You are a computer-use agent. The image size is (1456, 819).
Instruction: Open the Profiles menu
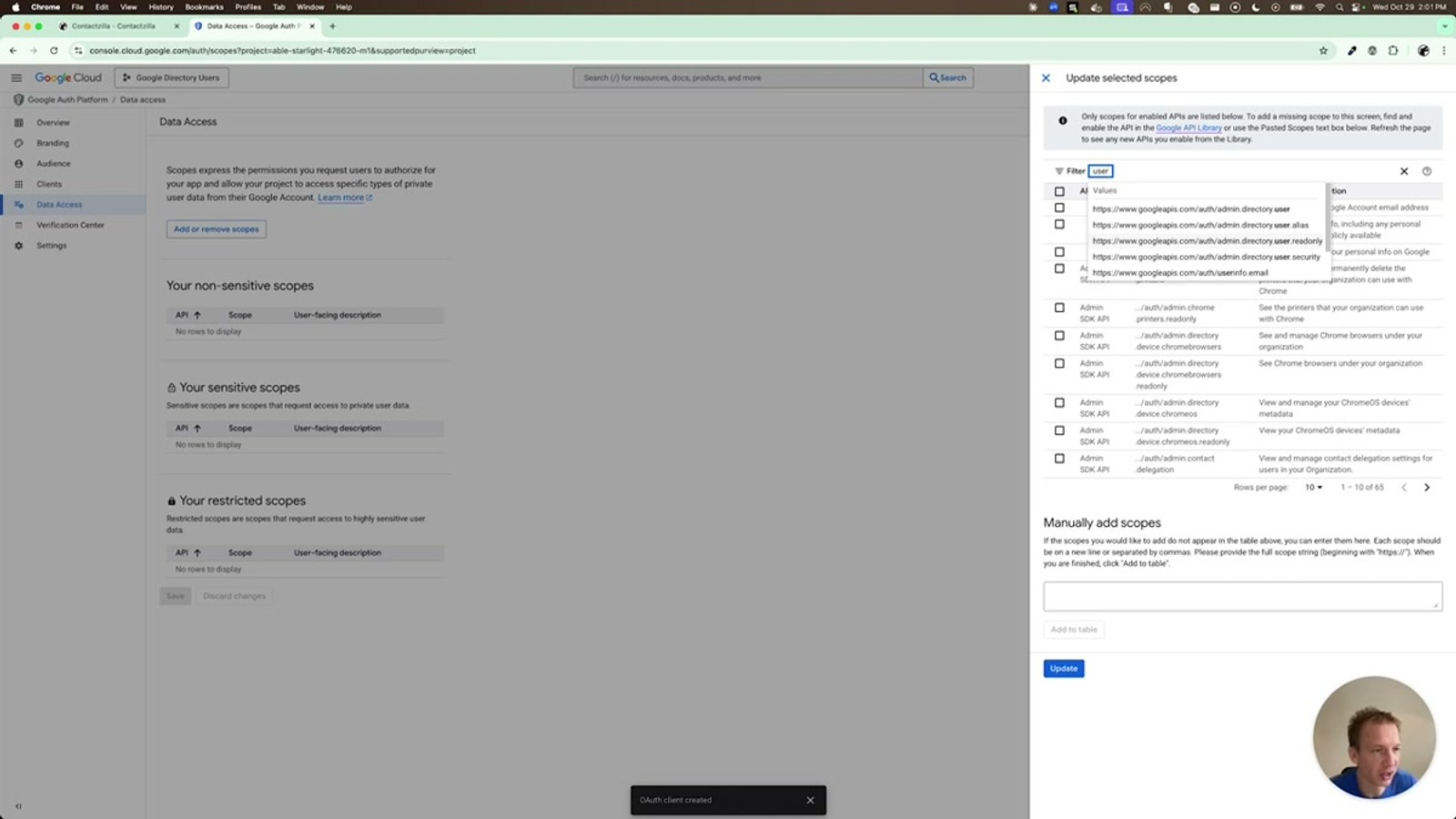248,7
